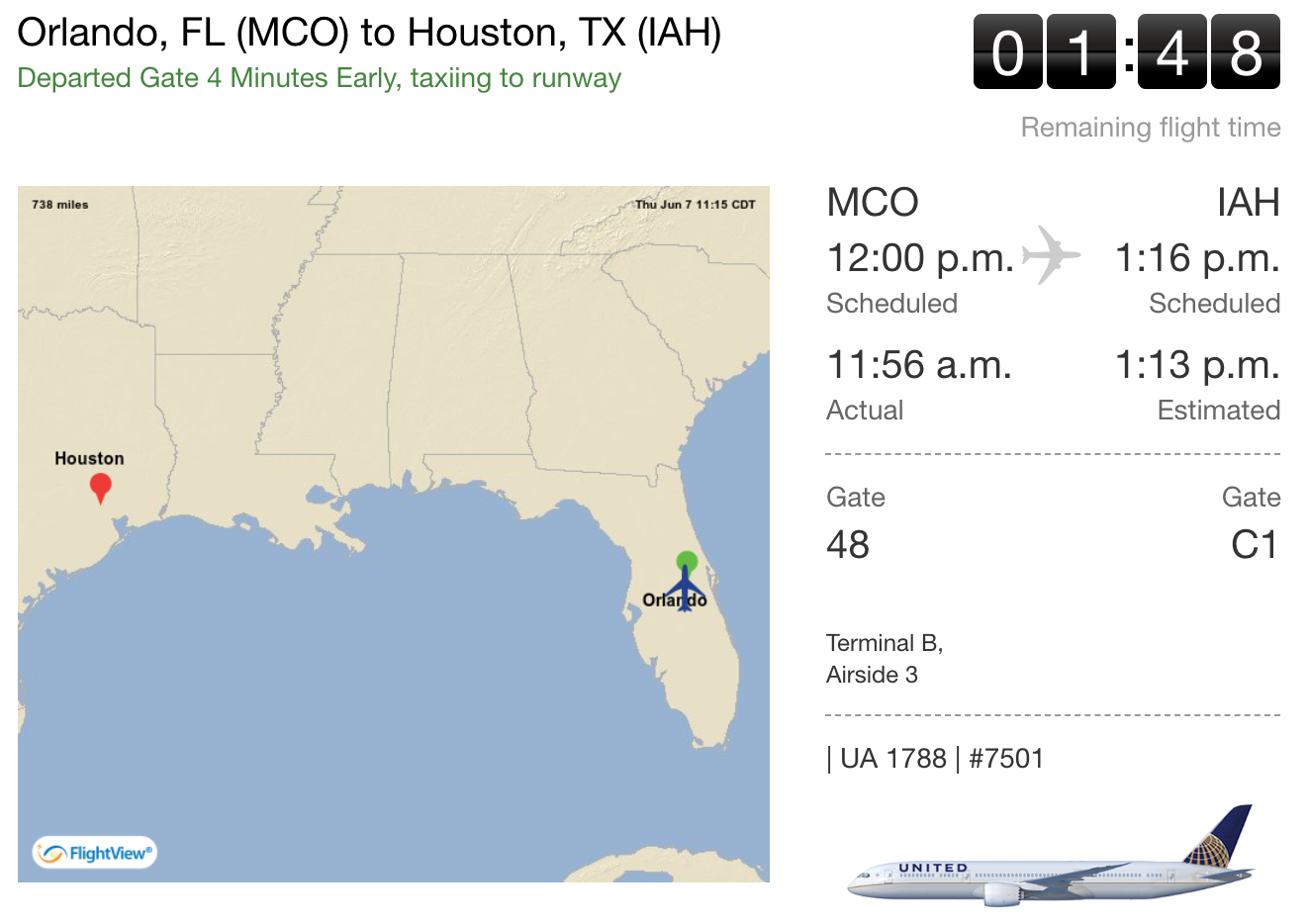Click the Terminal B, Airside 3 text
The width and height of the screenshot is (1308, 924).
click(885, 659)
